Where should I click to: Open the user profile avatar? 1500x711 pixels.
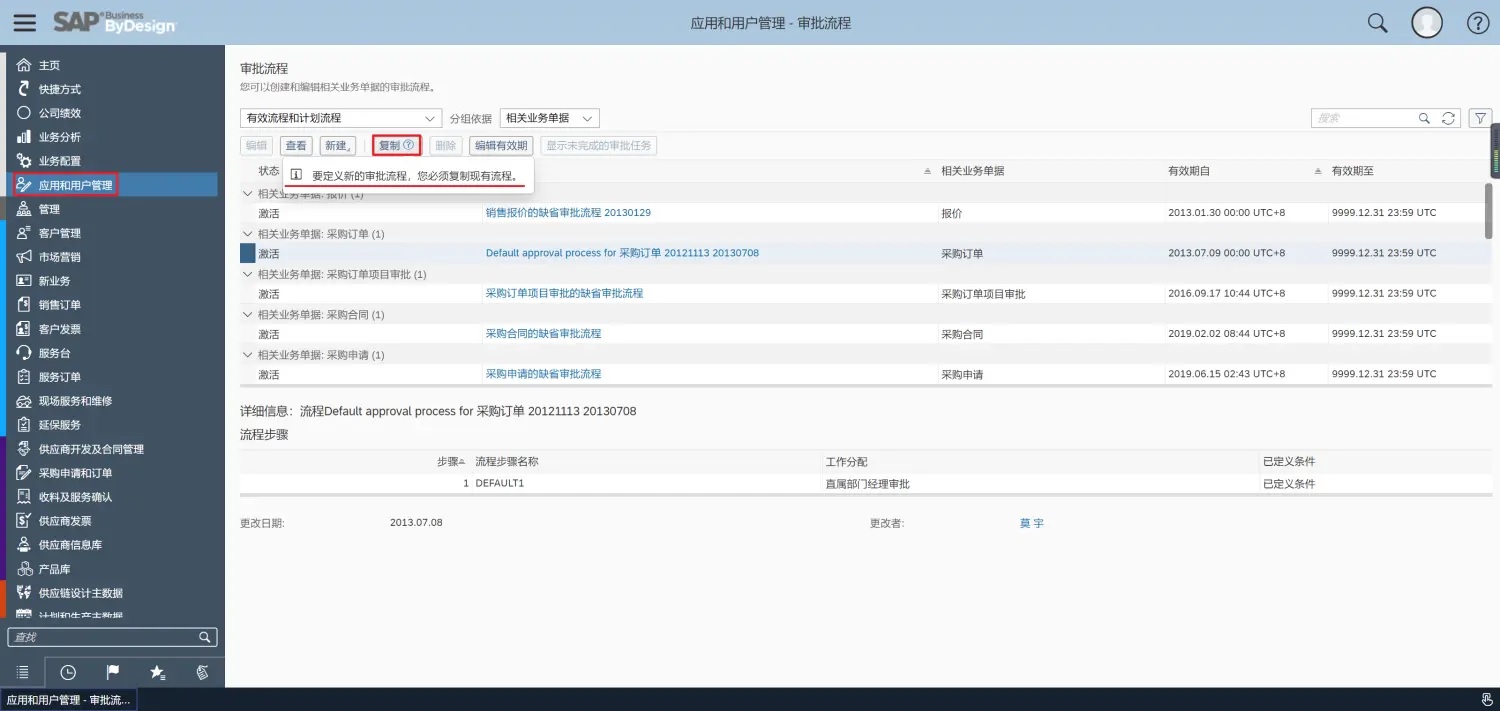(x=1427, y=23)
